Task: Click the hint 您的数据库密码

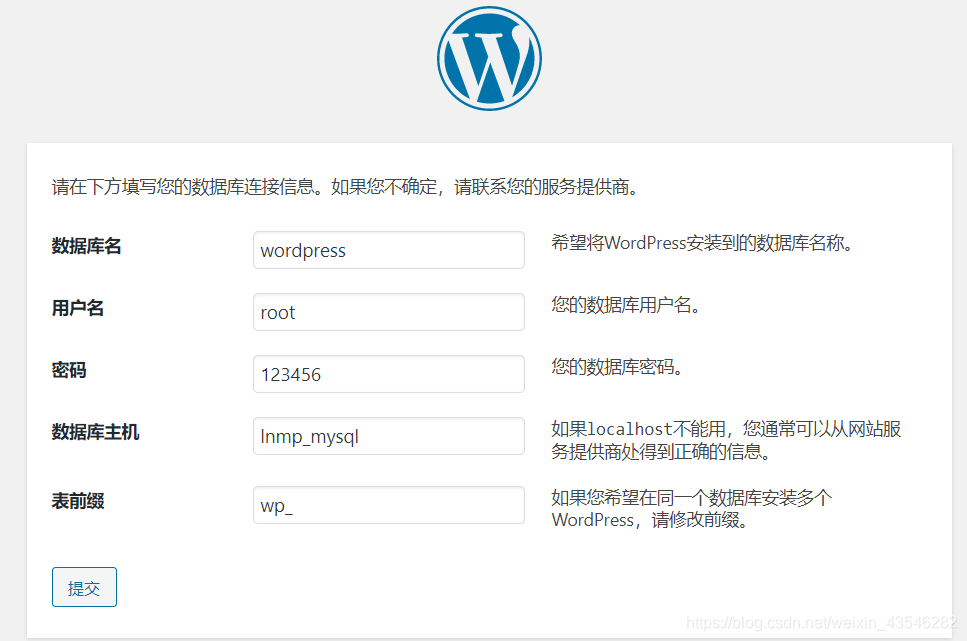Action: click(617, 367)
